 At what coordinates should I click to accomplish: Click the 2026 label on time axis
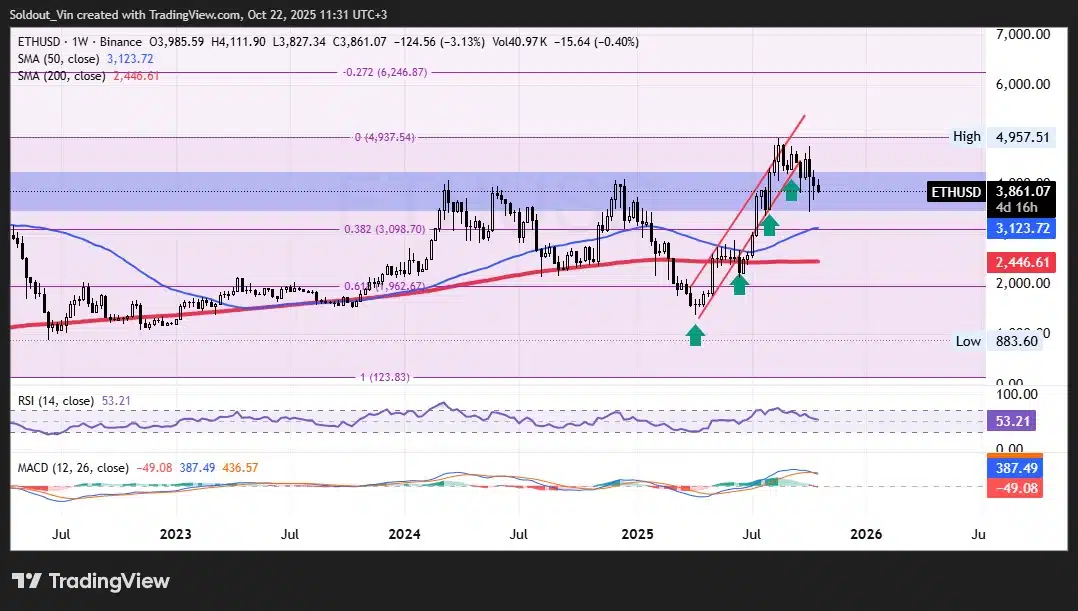(865, 535)
